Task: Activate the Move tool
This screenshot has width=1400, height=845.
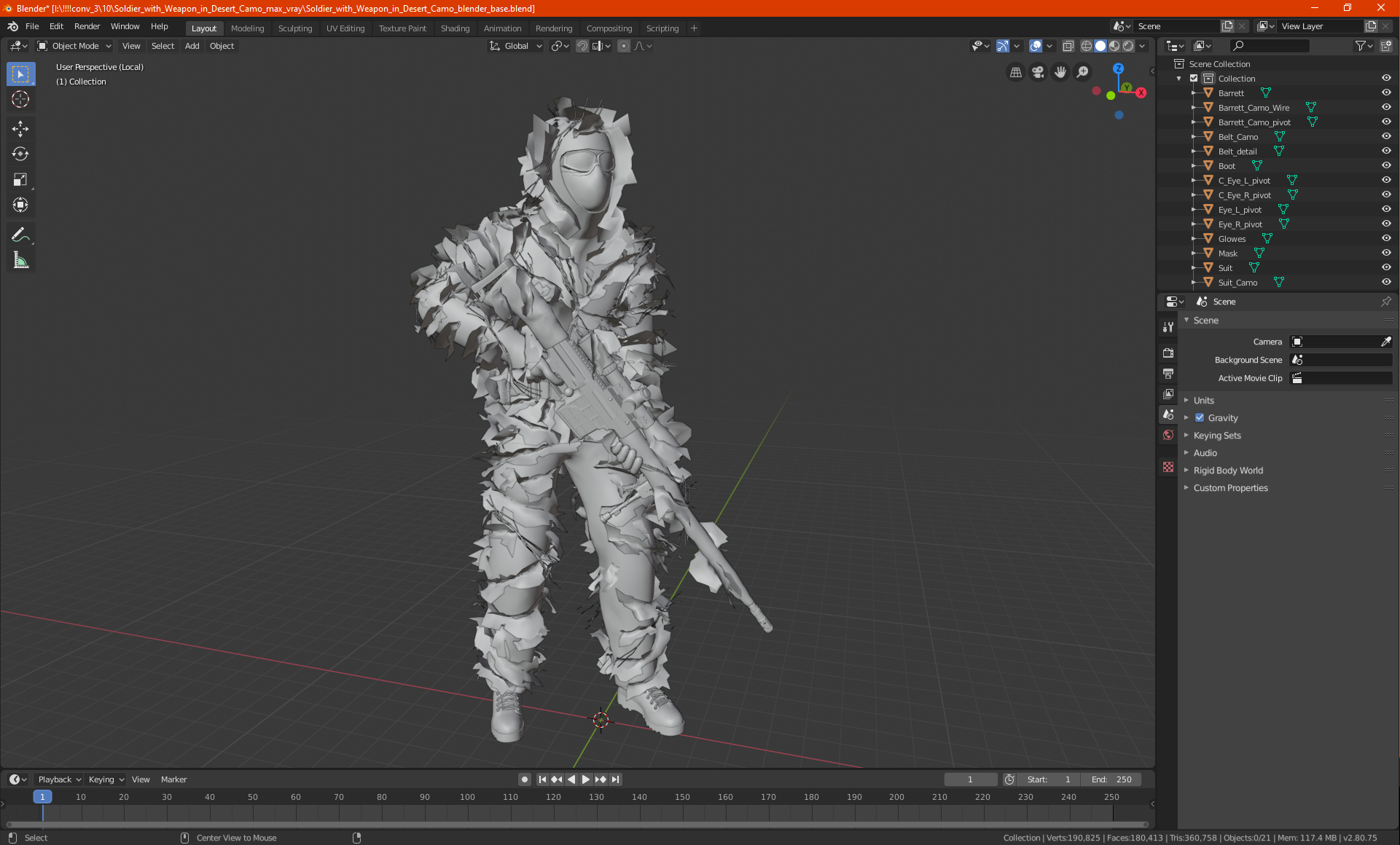Action: [20, 129]
